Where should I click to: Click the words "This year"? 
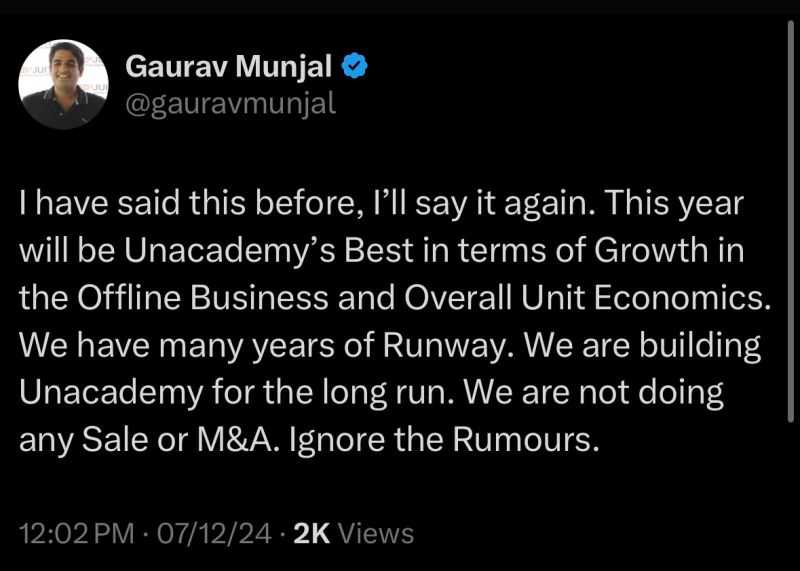[686, 204]
